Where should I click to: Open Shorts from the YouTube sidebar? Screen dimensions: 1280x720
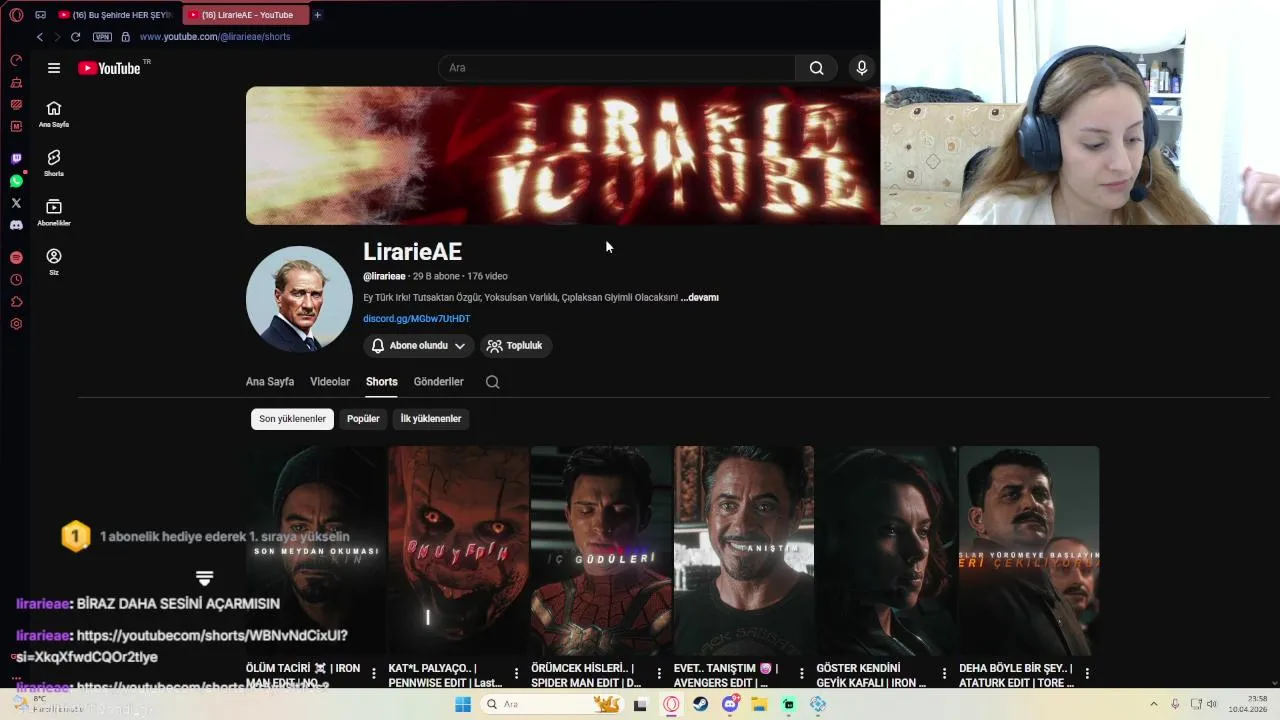(54, 163)
